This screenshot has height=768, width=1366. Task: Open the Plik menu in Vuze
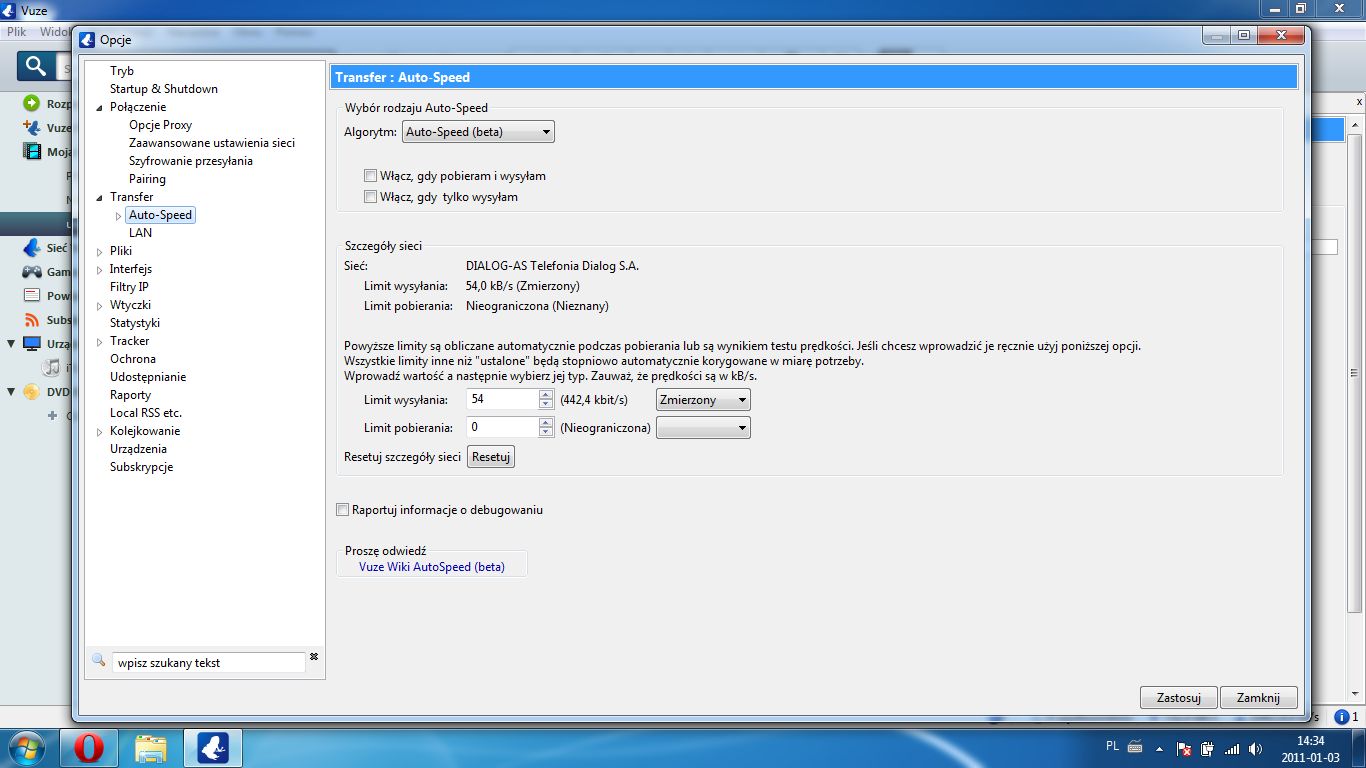(16, 32)
